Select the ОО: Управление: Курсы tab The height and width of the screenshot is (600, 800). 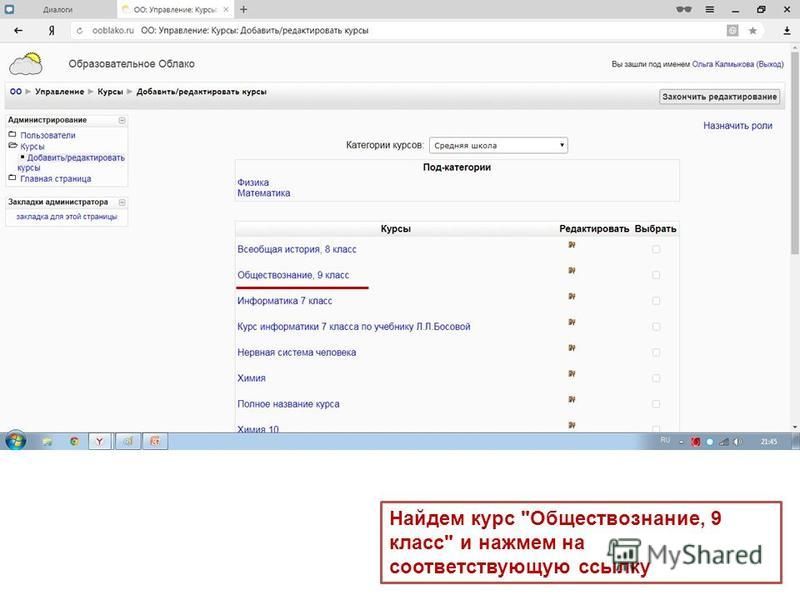(x=175, y=10)
